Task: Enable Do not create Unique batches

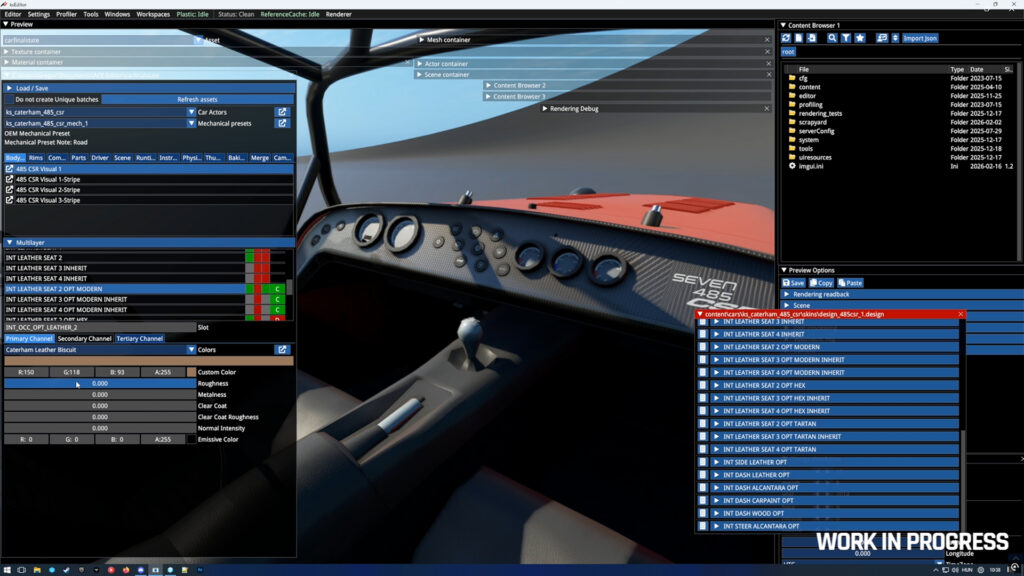Action: point(8,100)
